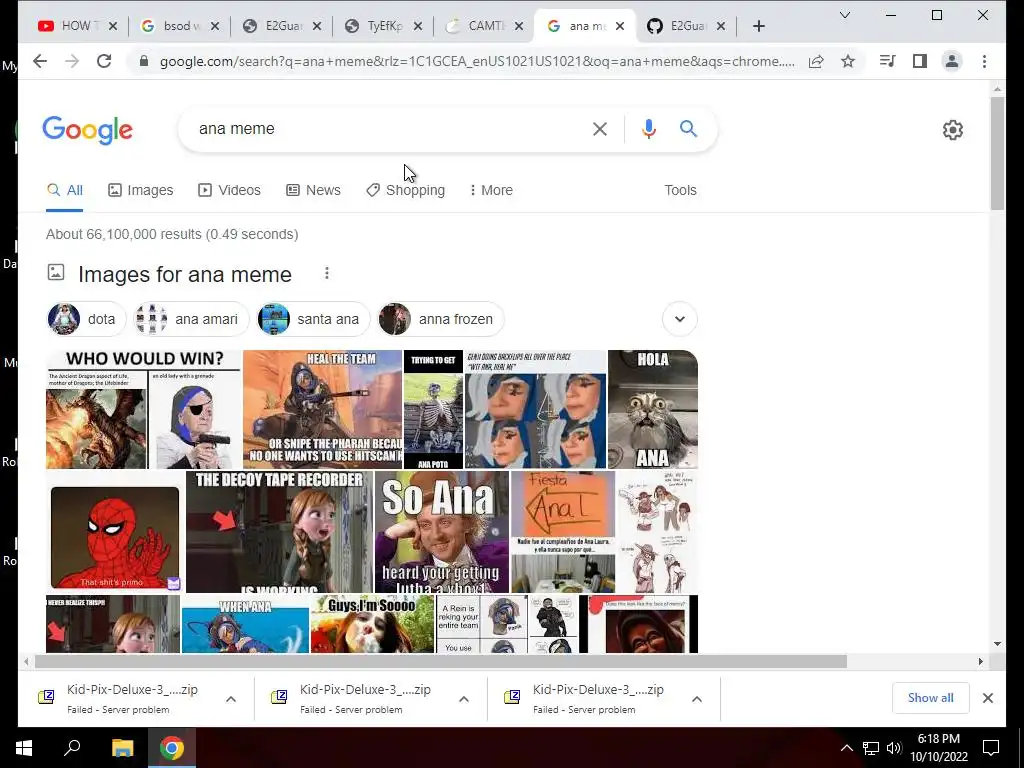Filter images by anna frozen chip
1024x768 pixels.
(x=440, y=319)
